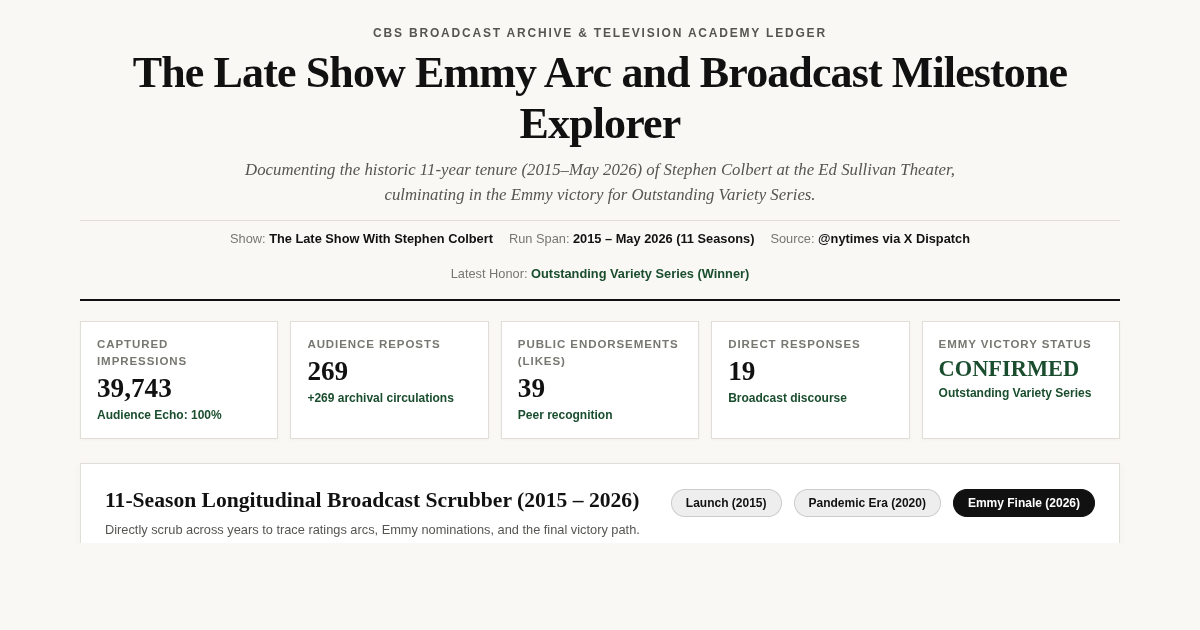
Task: Activate the Emmy Finale (2026) preset
Action: tap(1024, 503)
